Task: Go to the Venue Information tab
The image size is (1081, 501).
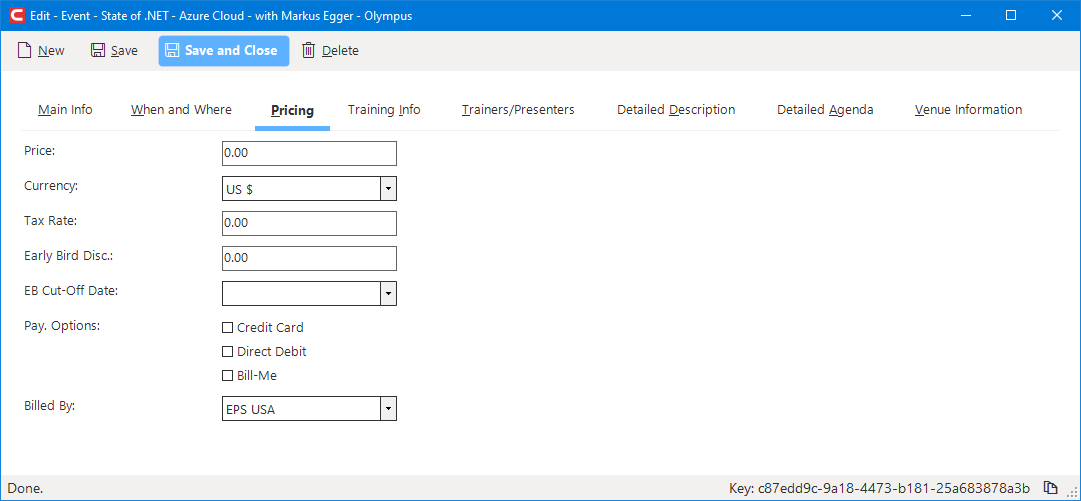Action: click(x=968, y=110)
